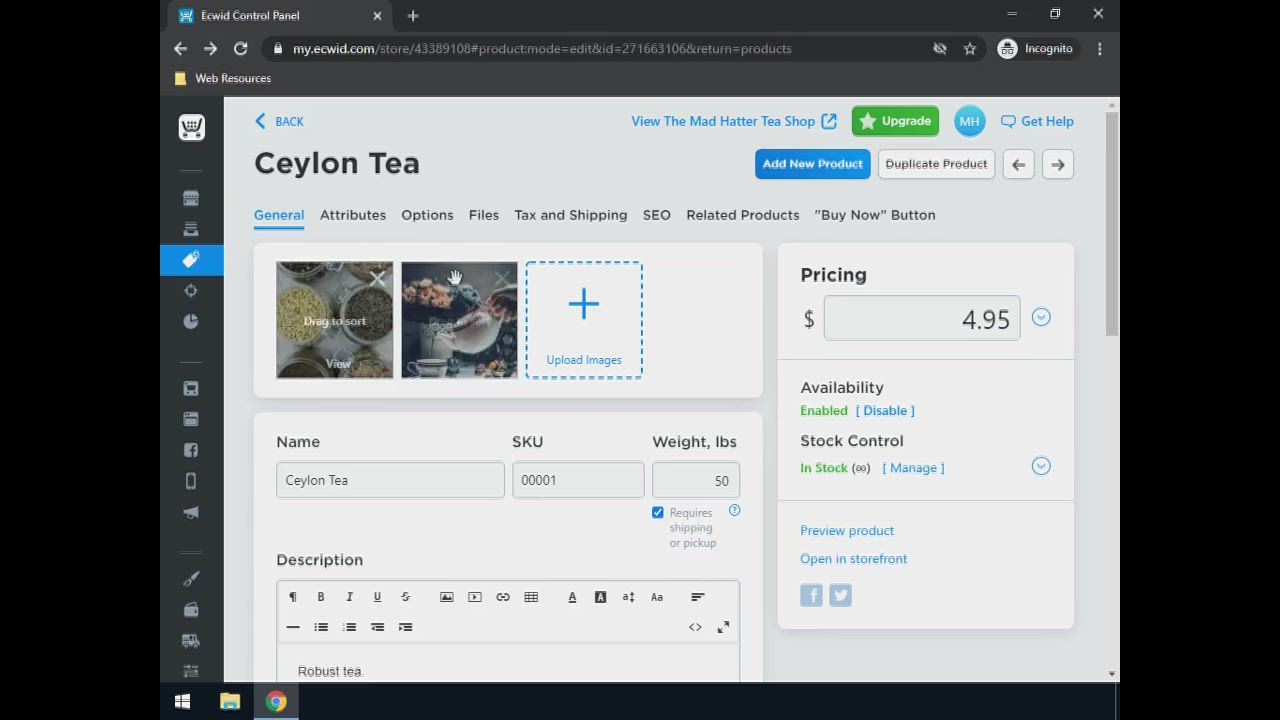Open the shipping truck sidebar icon

click(x=191, y=641)
